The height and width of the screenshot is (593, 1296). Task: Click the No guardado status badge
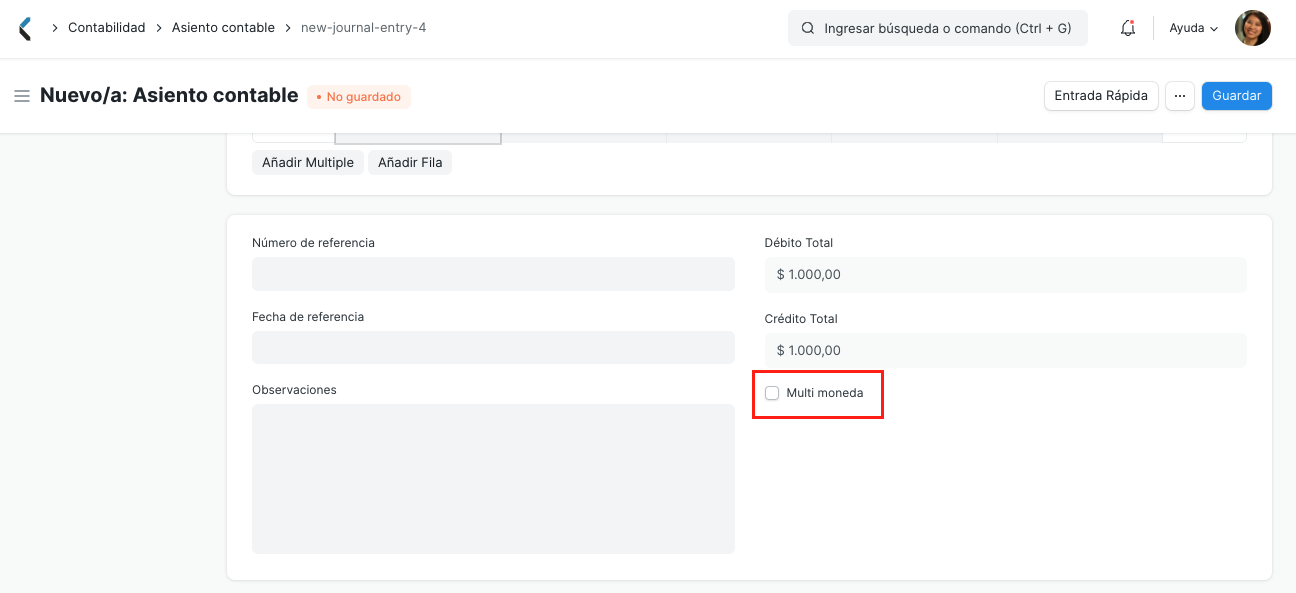point(359,97)
